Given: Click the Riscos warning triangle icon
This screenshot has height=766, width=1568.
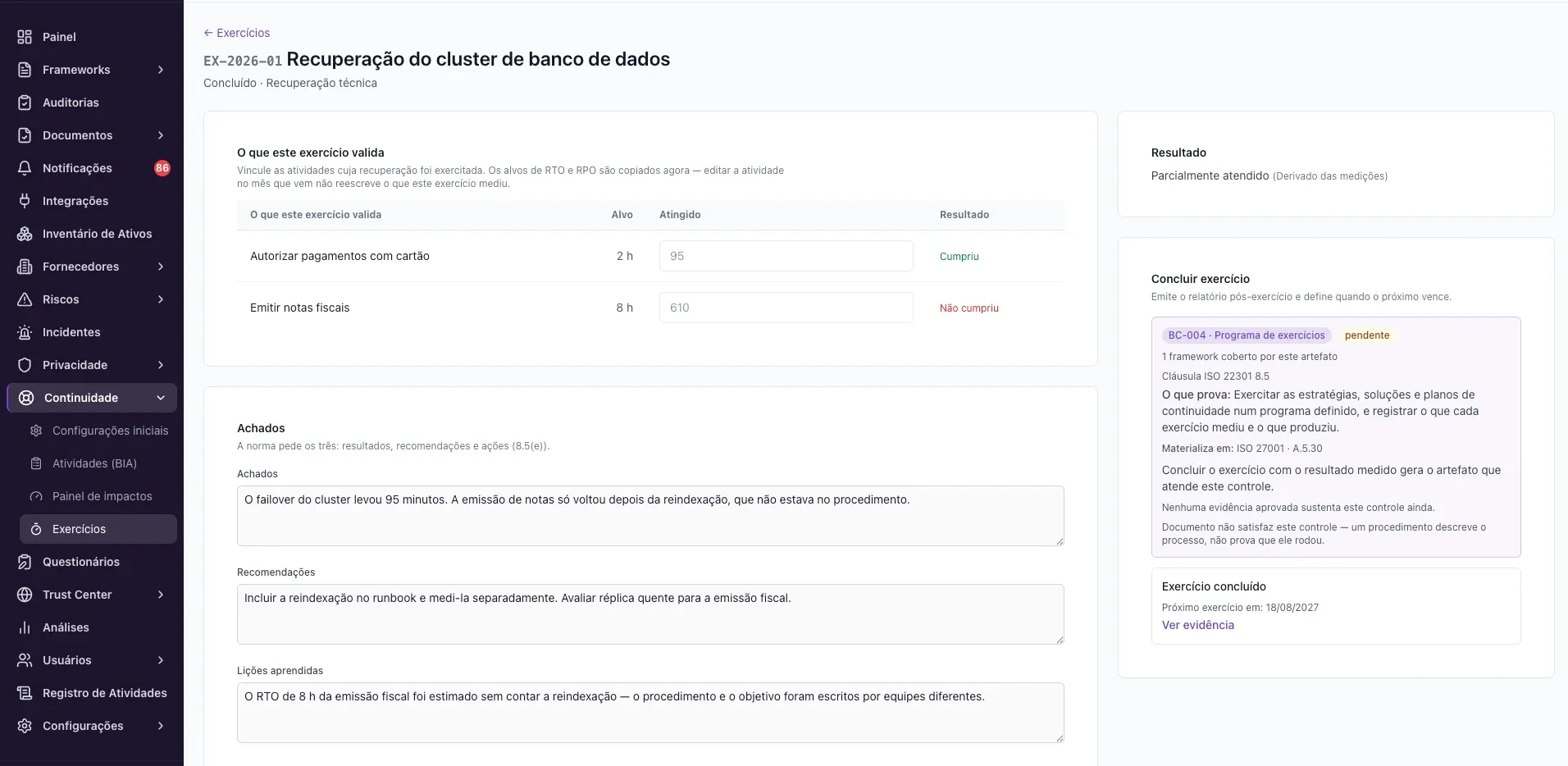Looking at the screenshot, I should pos(25,299).
